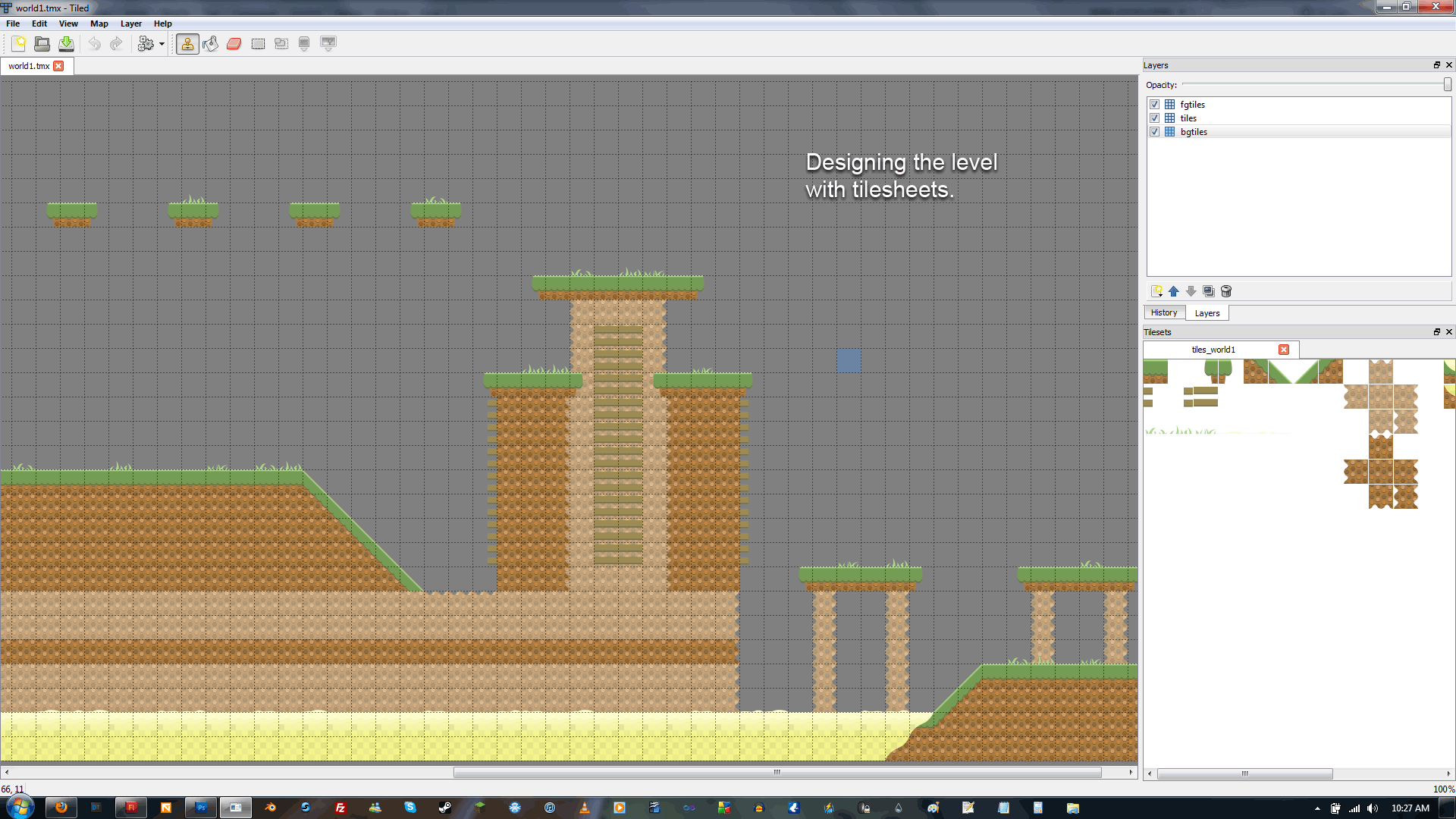Remove the tiles_world1 tileset with red X
1456x819 pixels.
point(1284,350)
